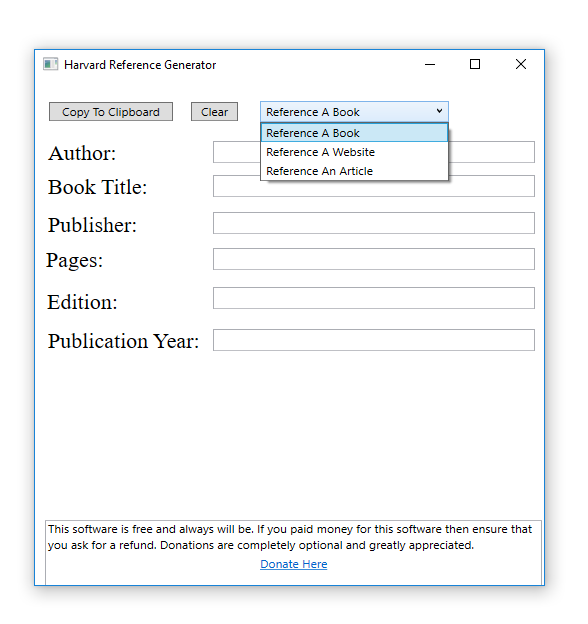Click the reference type combo box
Image resolution: width=588 pixels, height=624 pixels.
coord(354,112)
